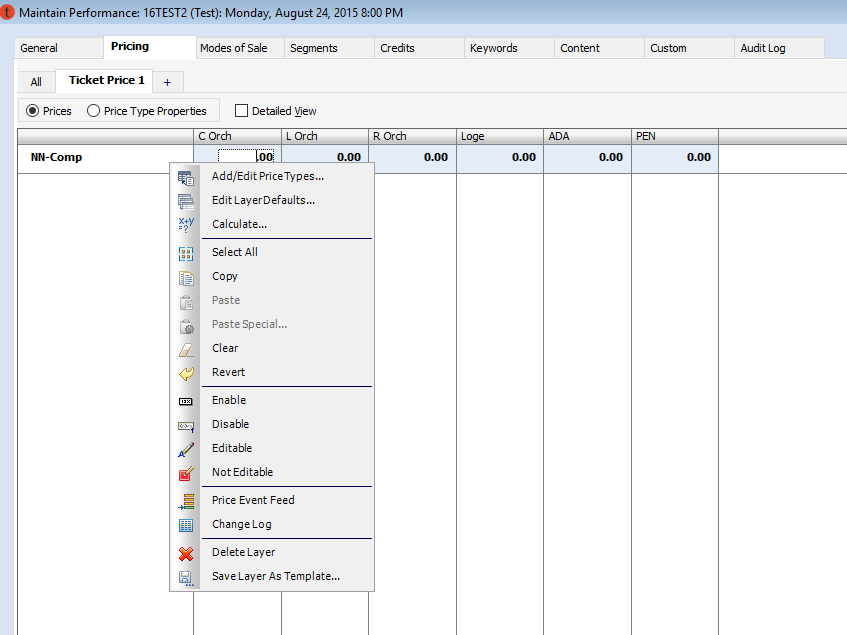Image resolution: width=847 pixels, height=635 pixels.
Task: Click the Editable pencil icon
Action: click(186, 450)
